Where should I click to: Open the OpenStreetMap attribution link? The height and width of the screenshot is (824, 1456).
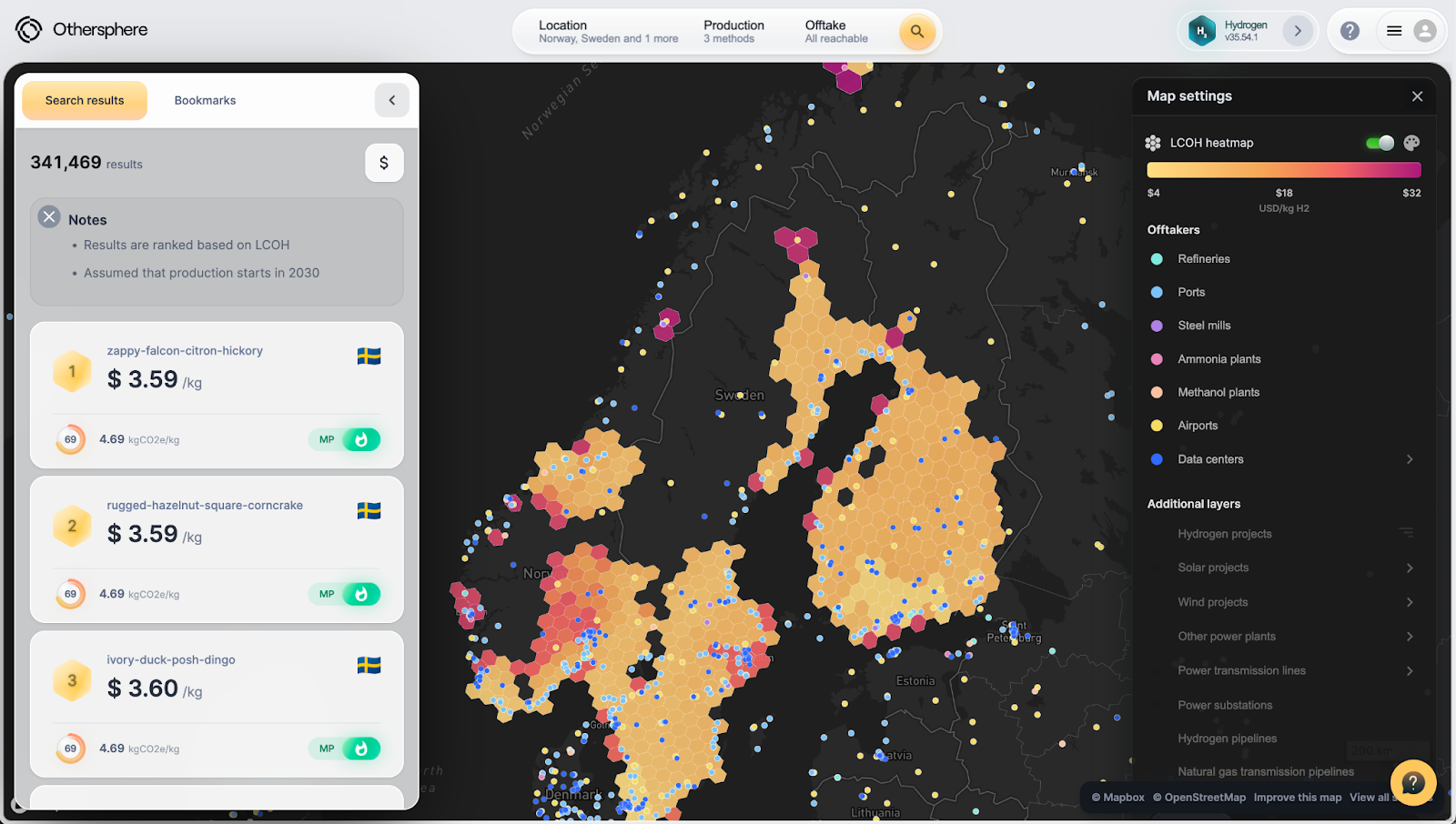pos(1199,798)
